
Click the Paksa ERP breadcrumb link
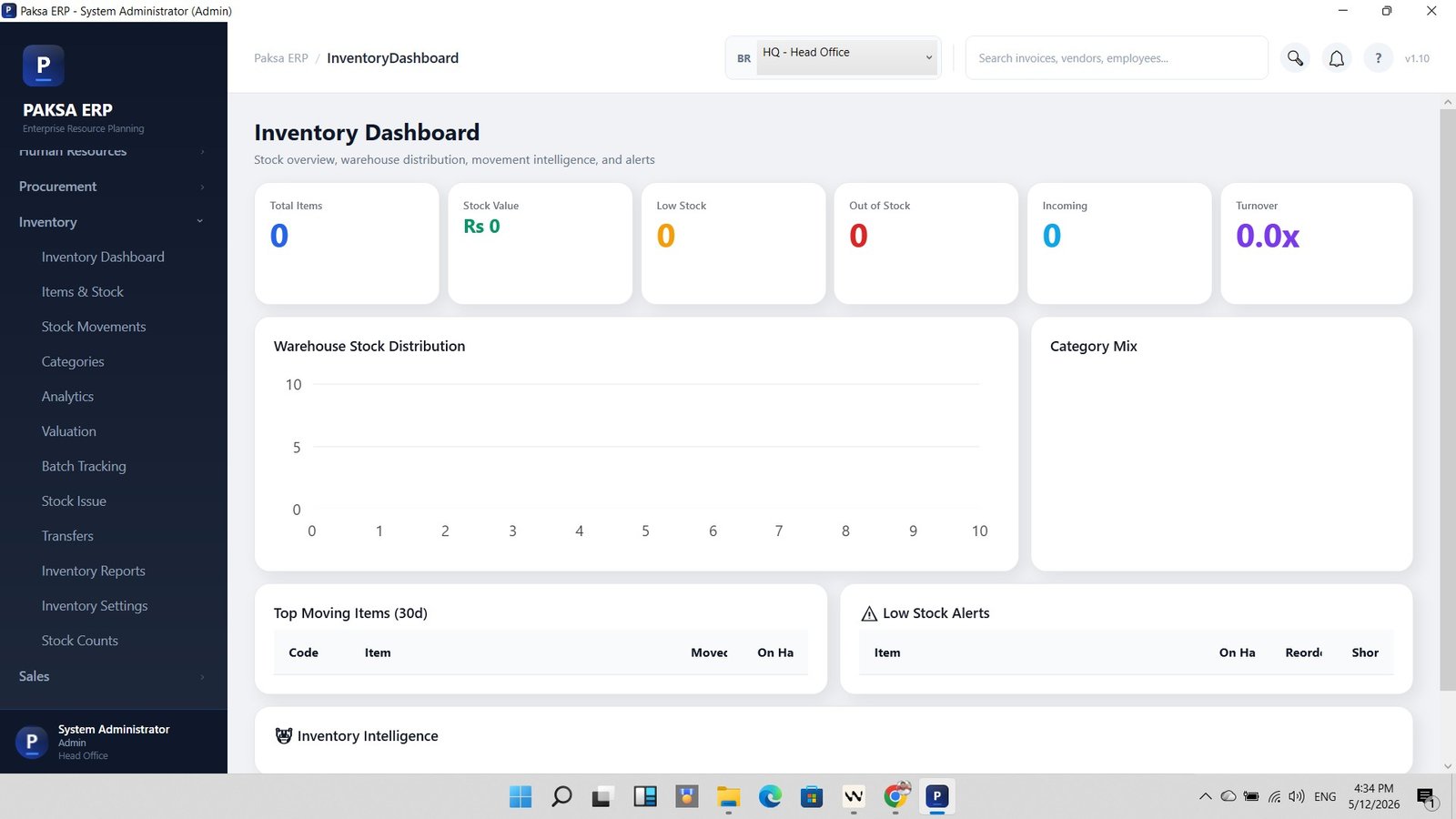(x=281, y=58)
